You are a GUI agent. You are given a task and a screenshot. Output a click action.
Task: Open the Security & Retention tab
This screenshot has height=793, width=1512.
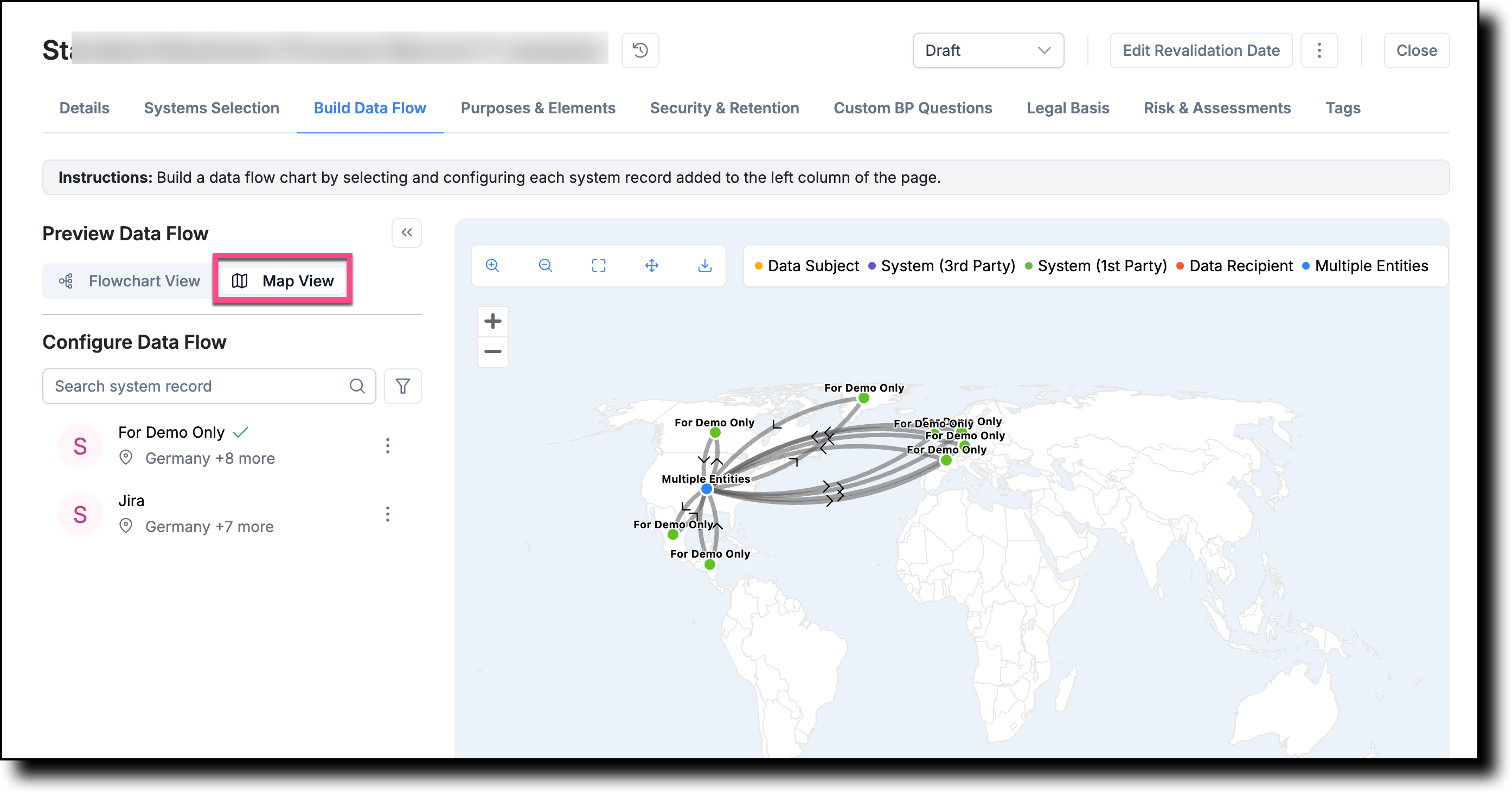click(725, 108)
